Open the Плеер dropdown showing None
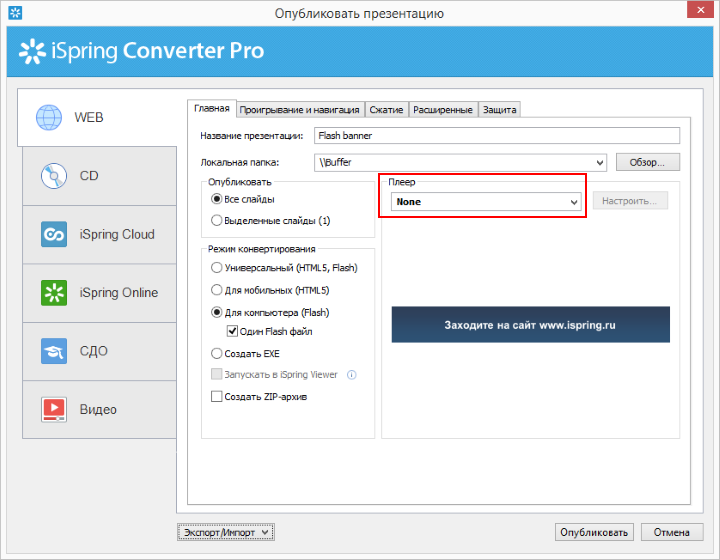 (486, 202)
